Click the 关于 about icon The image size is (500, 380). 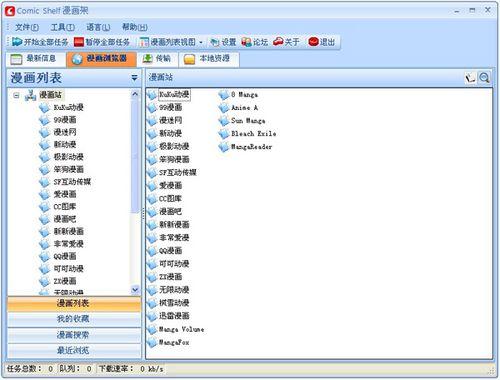(278, 42)
